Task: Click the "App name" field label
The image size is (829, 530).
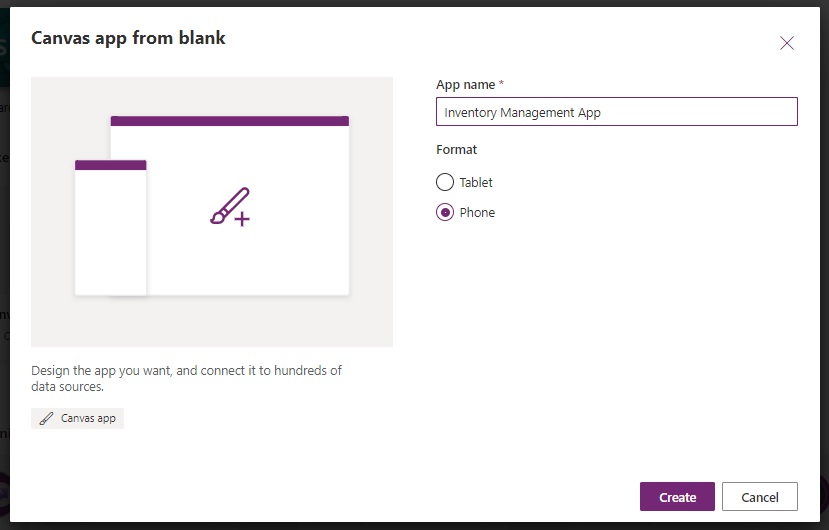Action: tap(465, 85)
